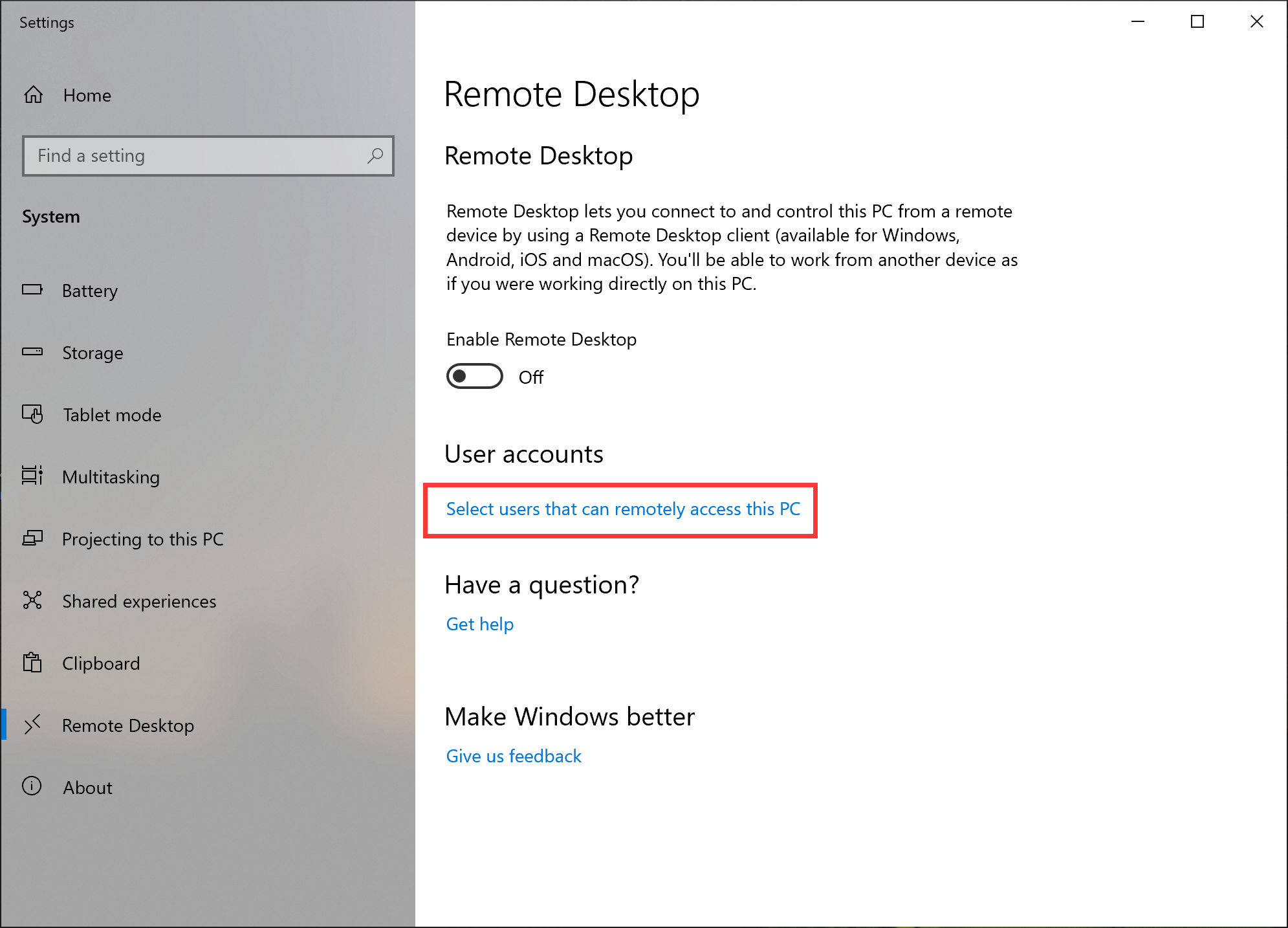This screenshot has height=928, width=1288.
Task: Maximize the Settings window
Action: 1197,22
